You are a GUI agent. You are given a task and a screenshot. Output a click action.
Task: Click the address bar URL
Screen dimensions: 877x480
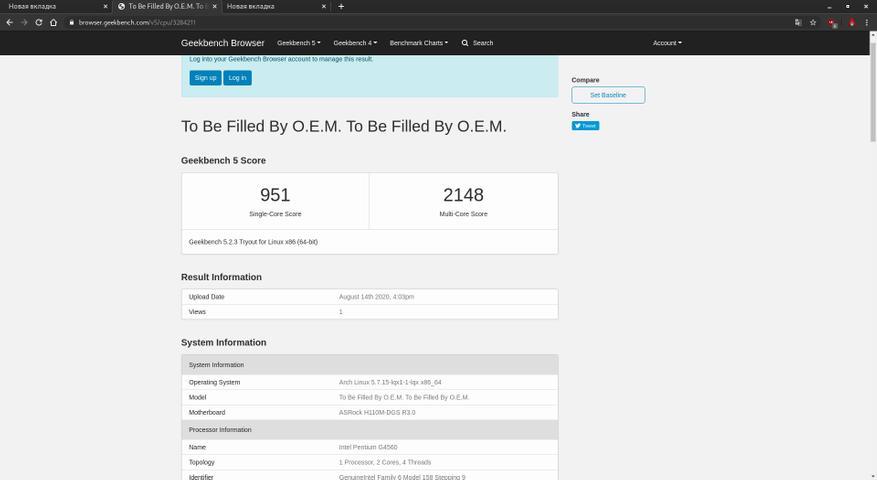click(x=137, y=22)
